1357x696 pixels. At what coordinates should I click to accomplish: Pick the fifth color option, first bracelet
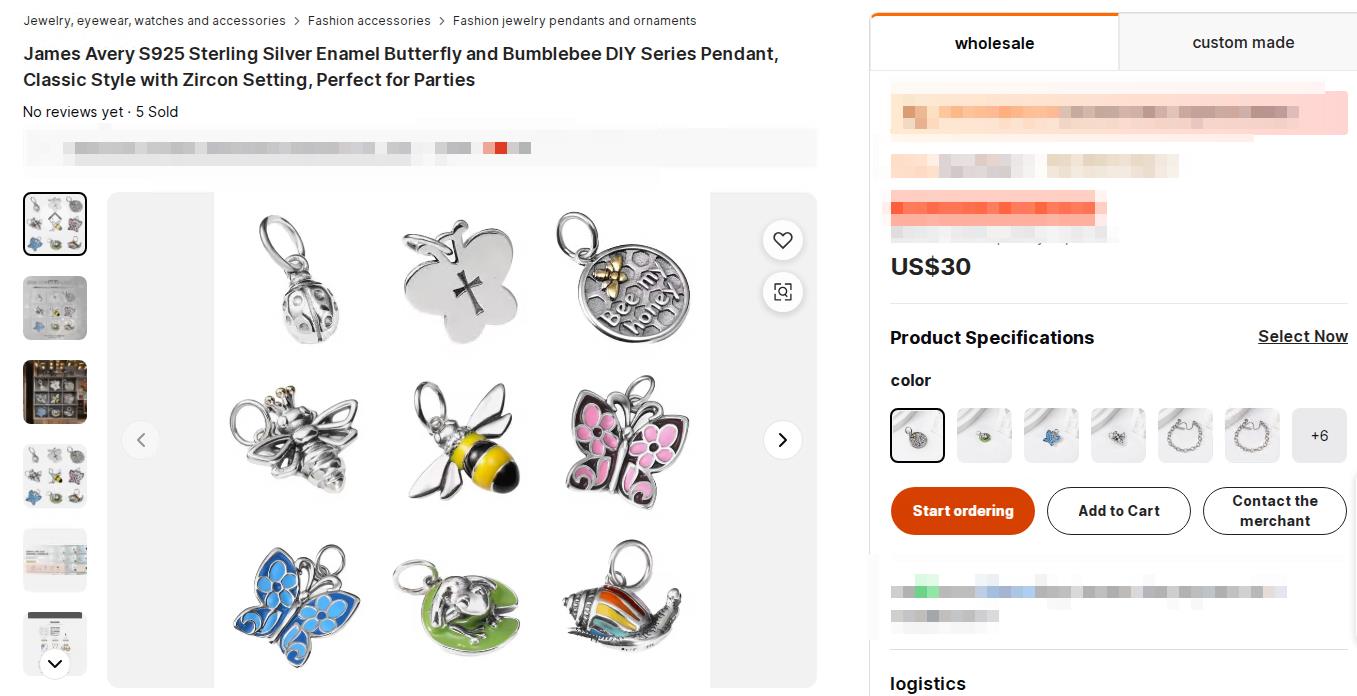click(x=1185, y=436)
